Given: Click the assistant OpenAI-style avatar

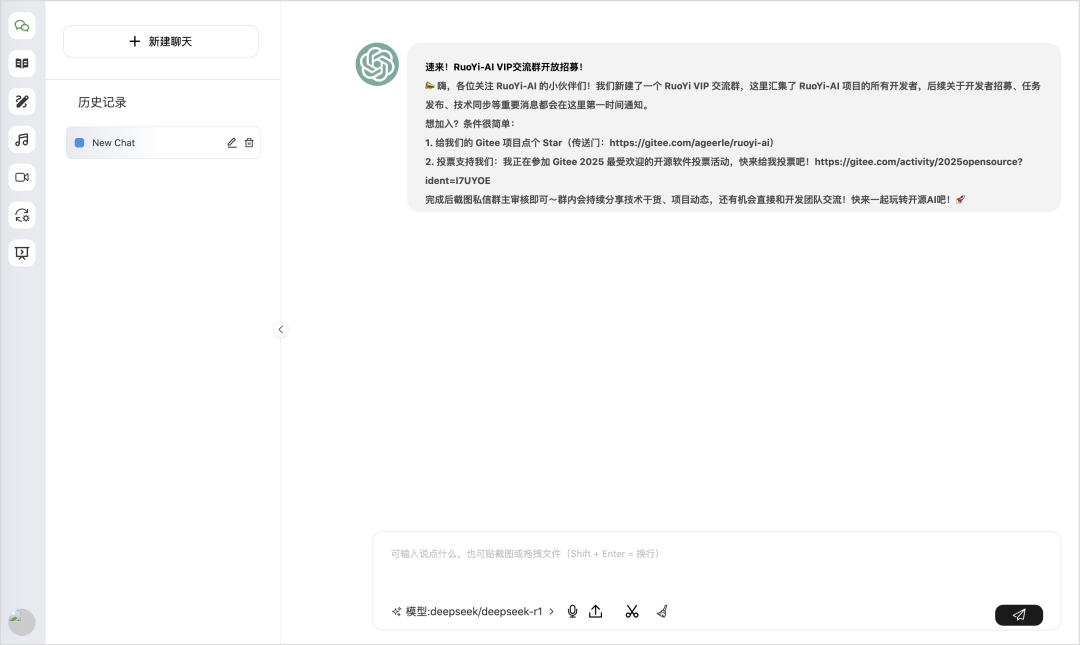Looking at the screenshot, I should tap(377, 64).
